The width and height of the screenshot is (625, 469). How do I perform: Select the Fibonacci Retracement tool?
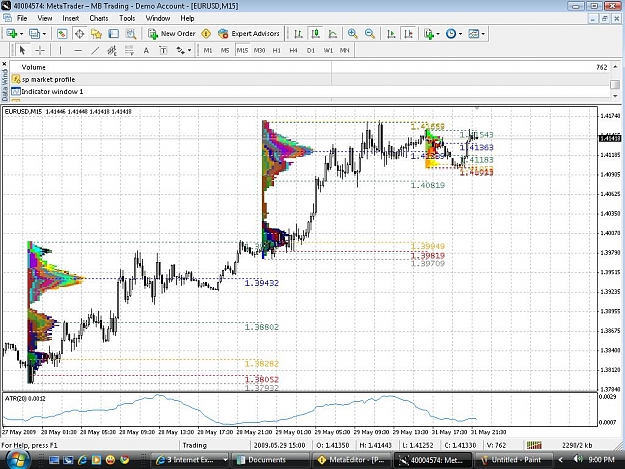[x=129, y=50]
